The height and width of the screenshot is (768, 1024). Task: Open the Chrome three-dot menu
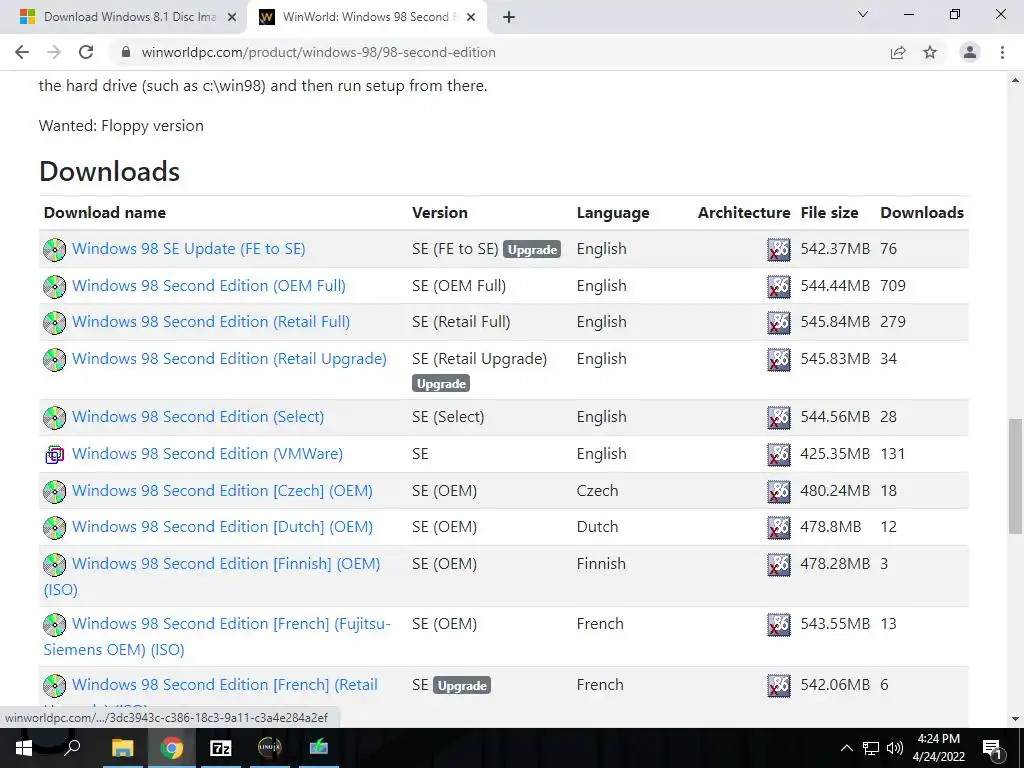click(x=1002, y=52)
